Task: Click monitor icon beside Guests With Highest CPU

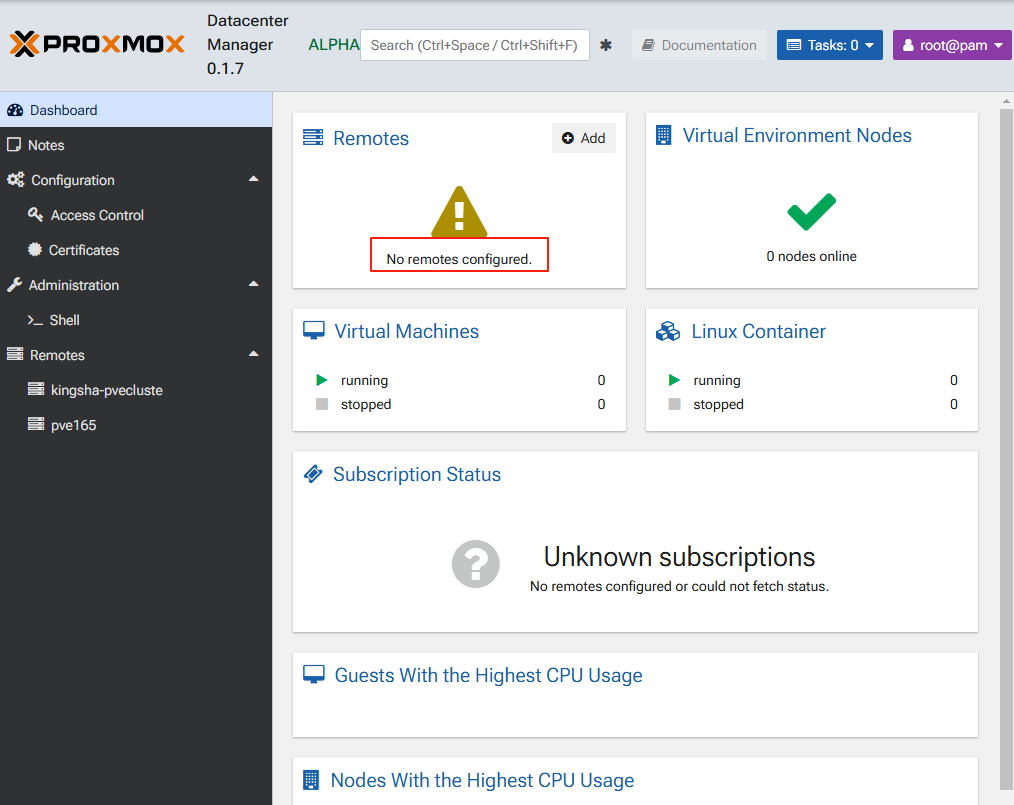Action: coord(314,674)
